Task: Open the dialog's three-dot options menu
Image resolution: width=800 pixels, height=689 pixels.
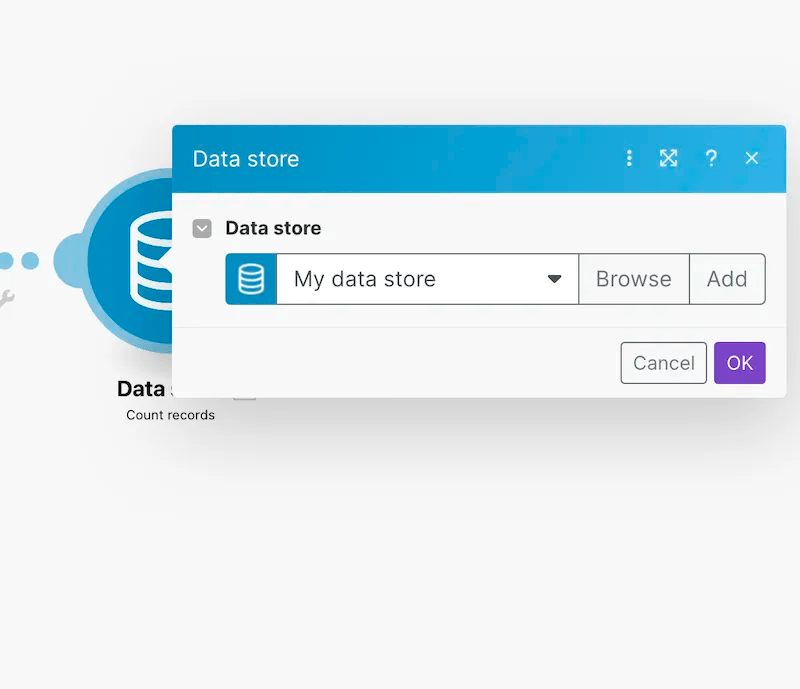Action: click(x=629, y=158)
